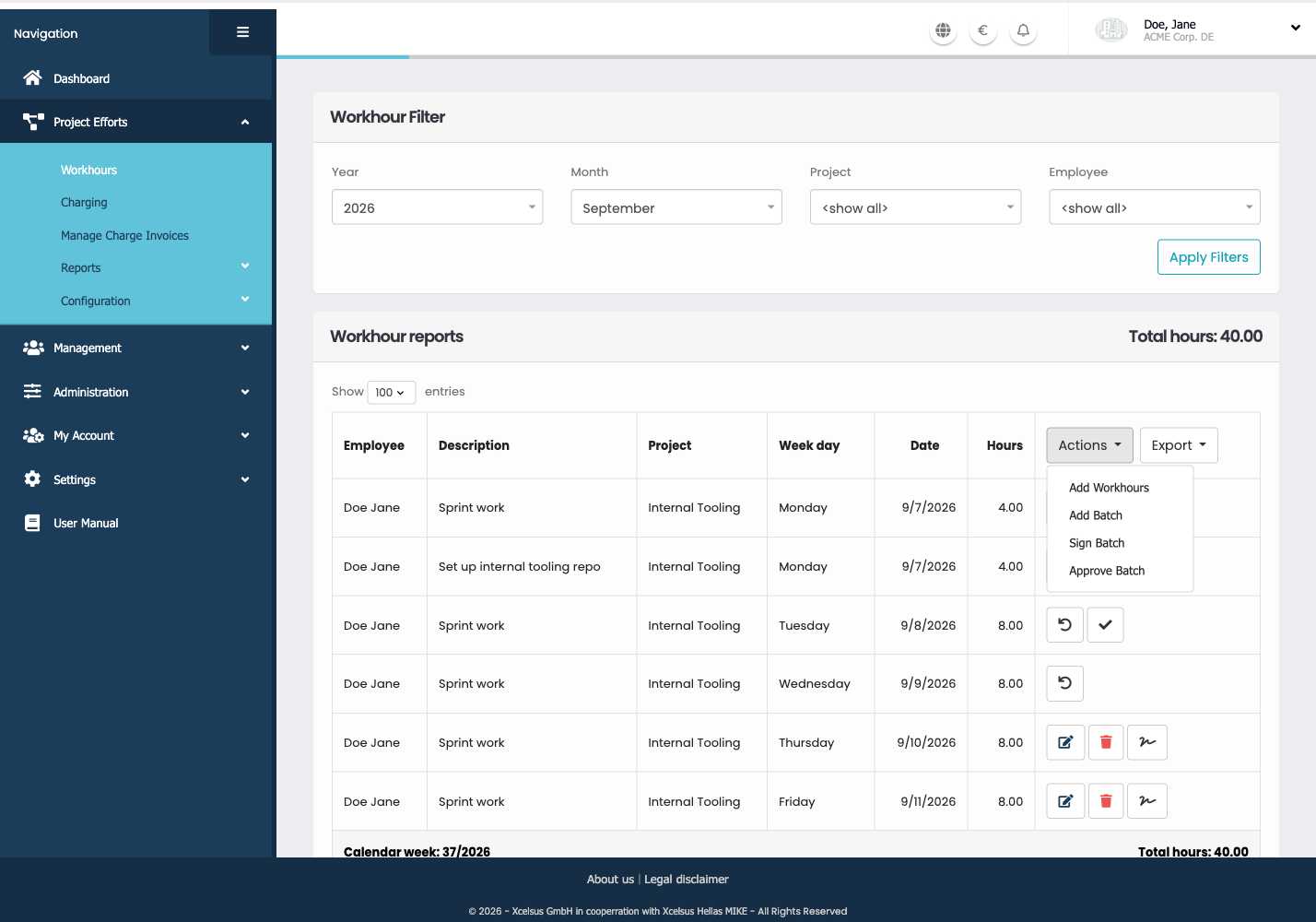Approve the Tuesday 9/8/2026 entry with checkmark
Screen dimensions: 1316x922
click(1105, 625)
